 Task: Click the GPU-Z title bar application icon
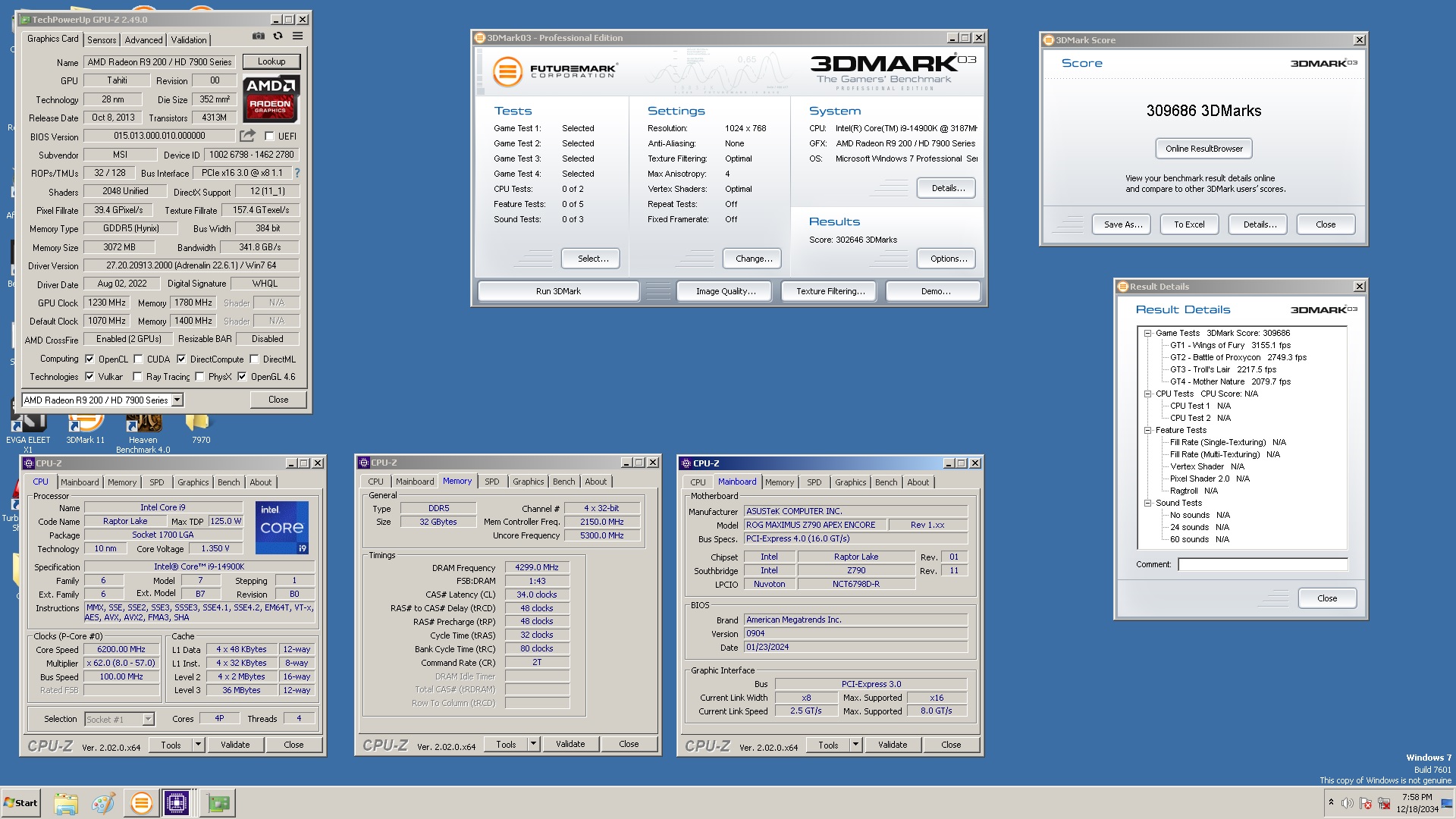(x=25, y=20)
